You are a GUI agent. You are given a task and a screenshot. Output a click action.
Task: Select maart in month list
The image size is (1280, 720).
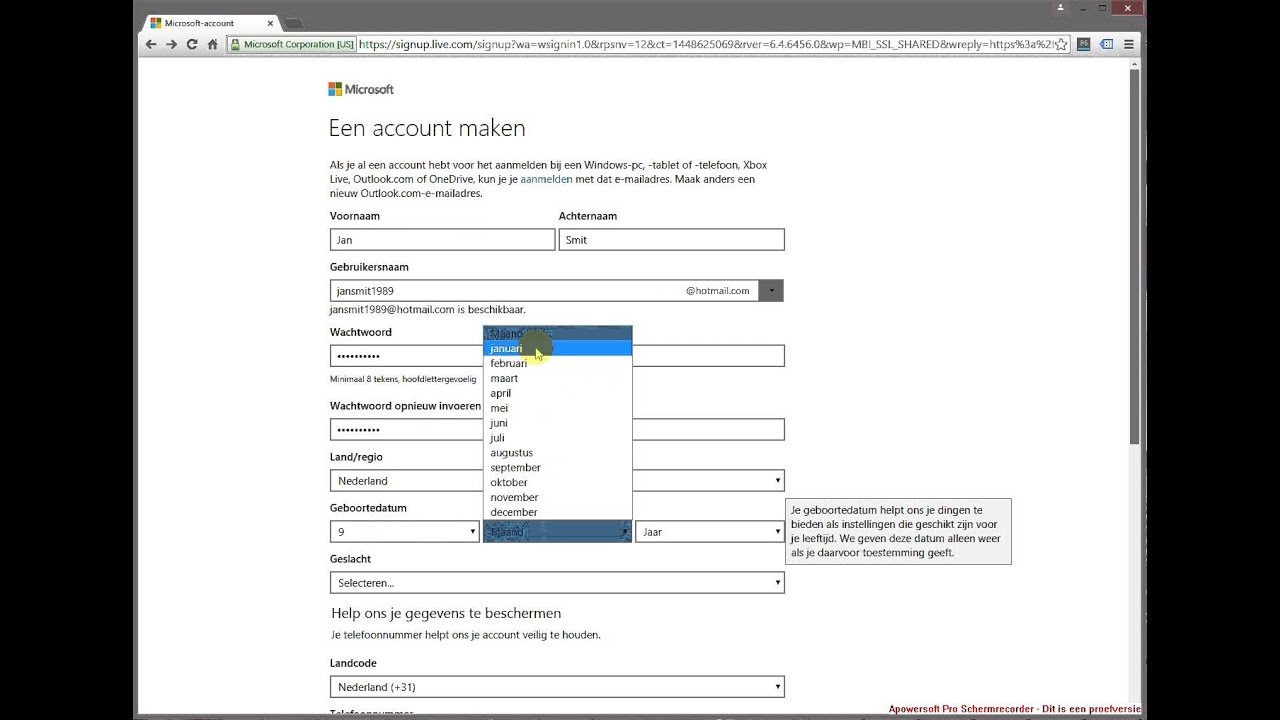click(x=557, y=378)
